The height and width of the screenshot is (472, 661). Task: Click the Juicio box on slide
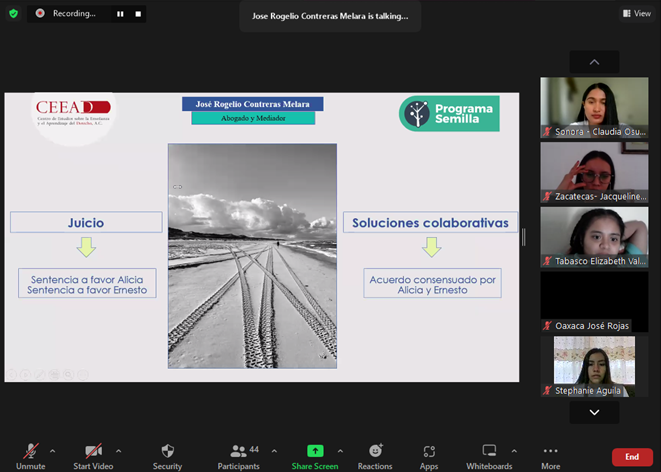86,222
